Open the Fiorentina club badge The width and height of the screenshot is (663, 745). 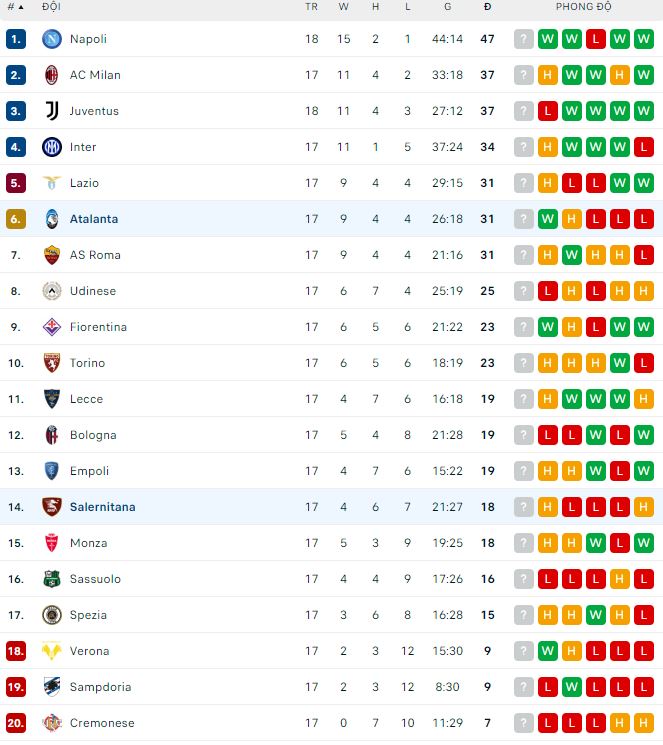(x=51, y=327)
